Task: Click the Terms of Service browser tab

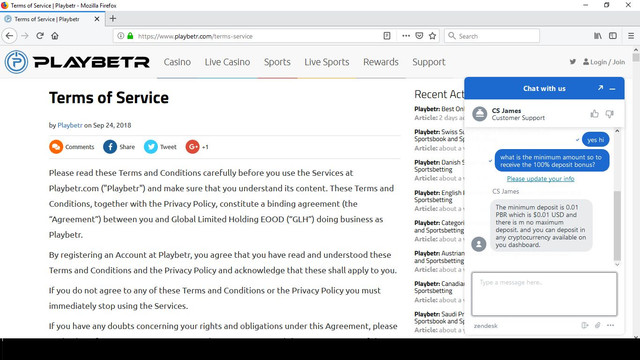Action: pyautogui.click(x=52, y=19)
